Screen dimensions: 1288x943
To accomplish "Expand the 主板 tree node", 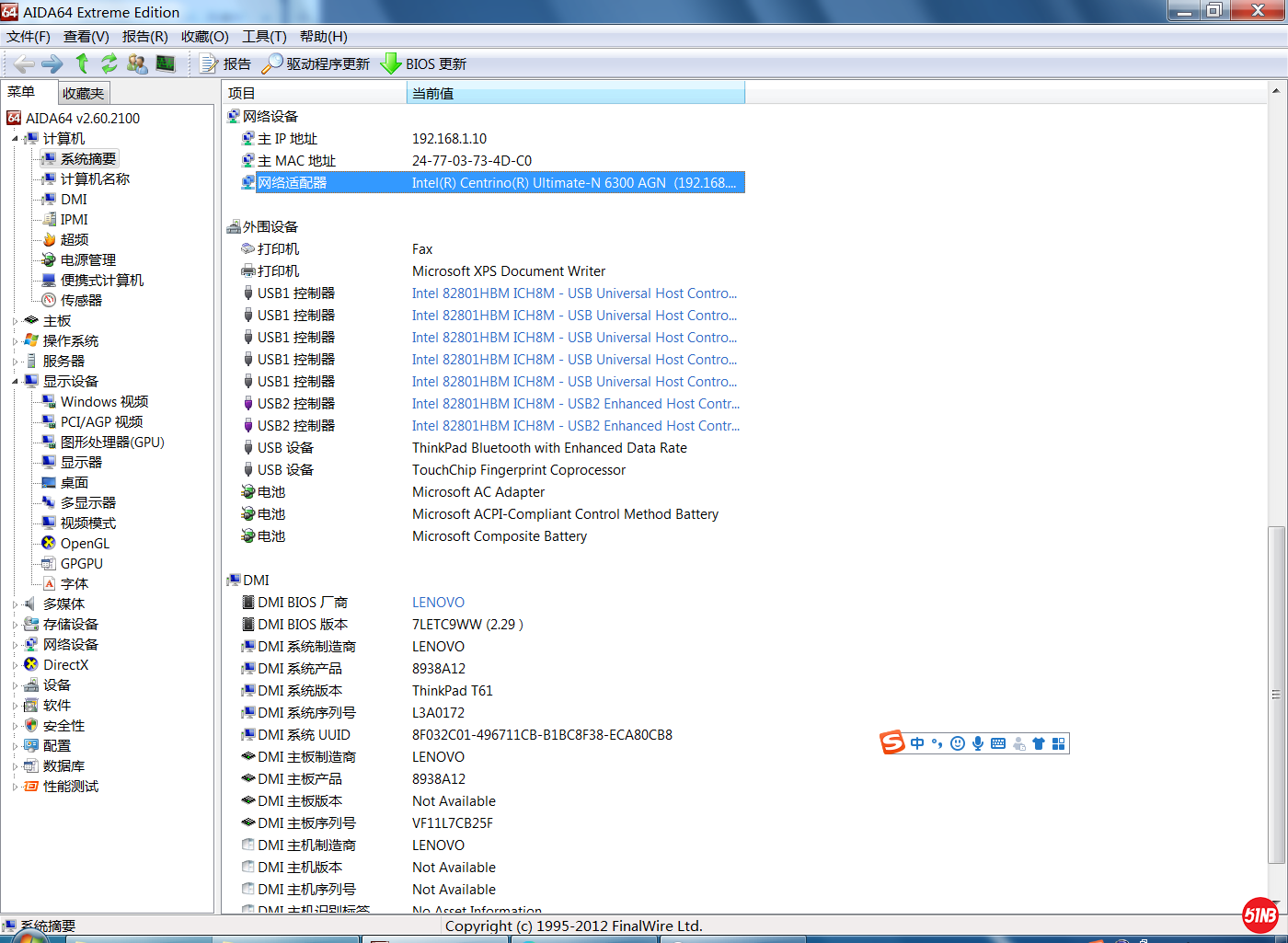I will click(16, 321).
